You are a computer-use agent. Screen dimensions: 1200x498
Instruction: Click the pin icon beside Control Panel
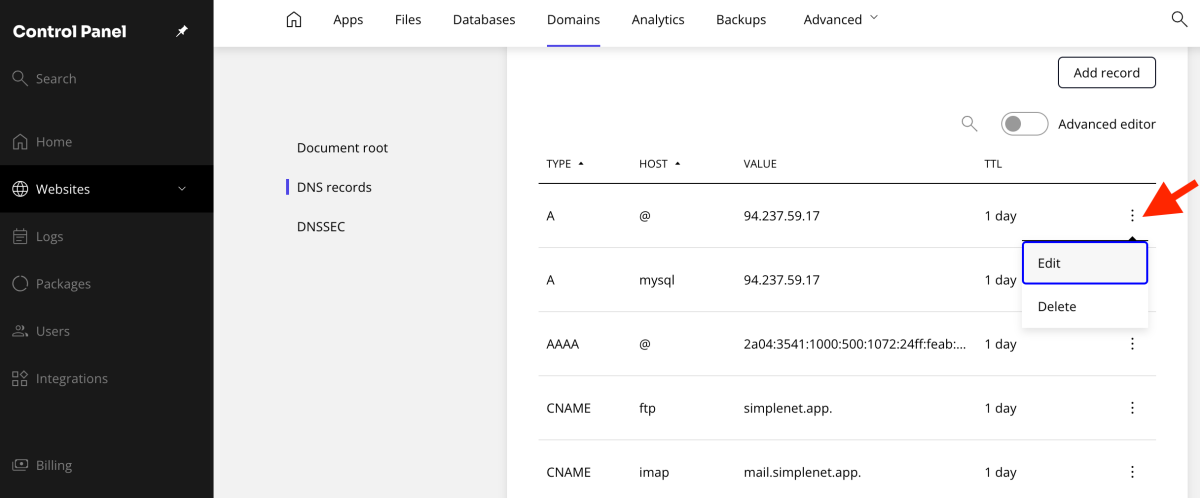[x=181, y=32]
